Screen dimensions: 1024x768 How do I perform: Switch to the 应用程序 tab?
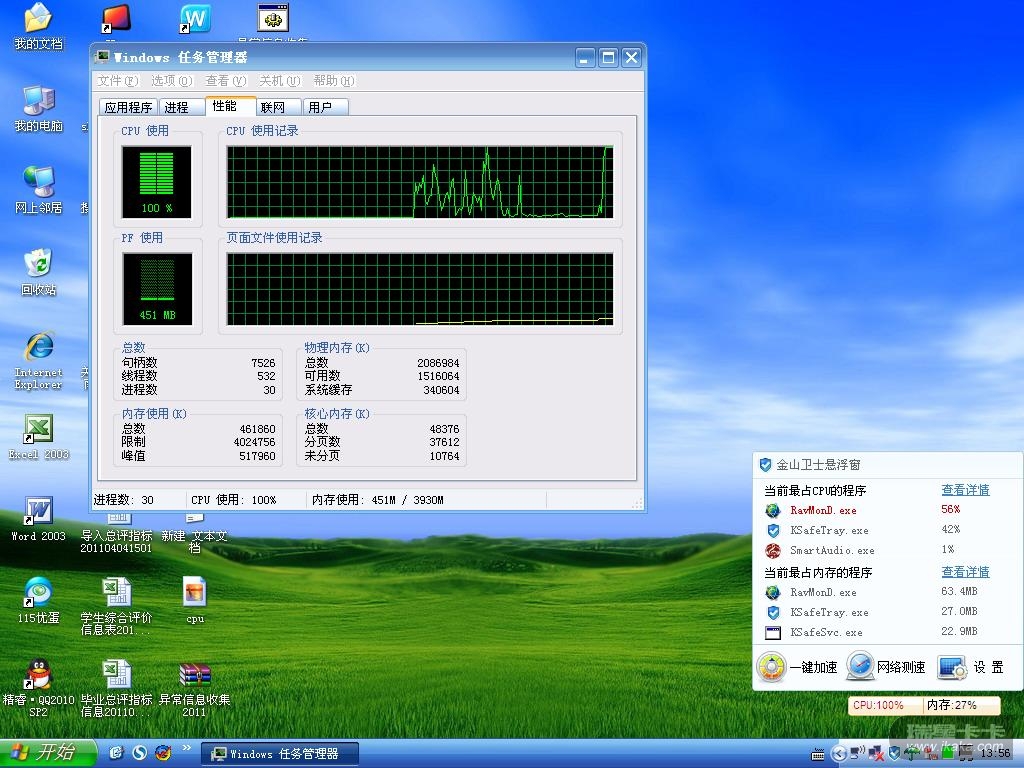click(129, 107)
